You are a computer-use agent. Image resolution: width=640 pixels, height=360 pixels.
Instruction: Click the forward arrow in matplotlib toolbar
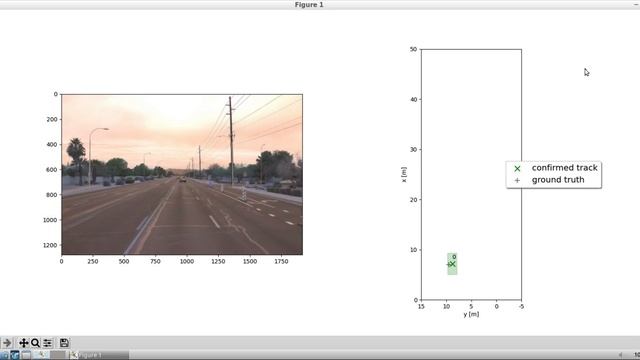(x=7, y=343)
